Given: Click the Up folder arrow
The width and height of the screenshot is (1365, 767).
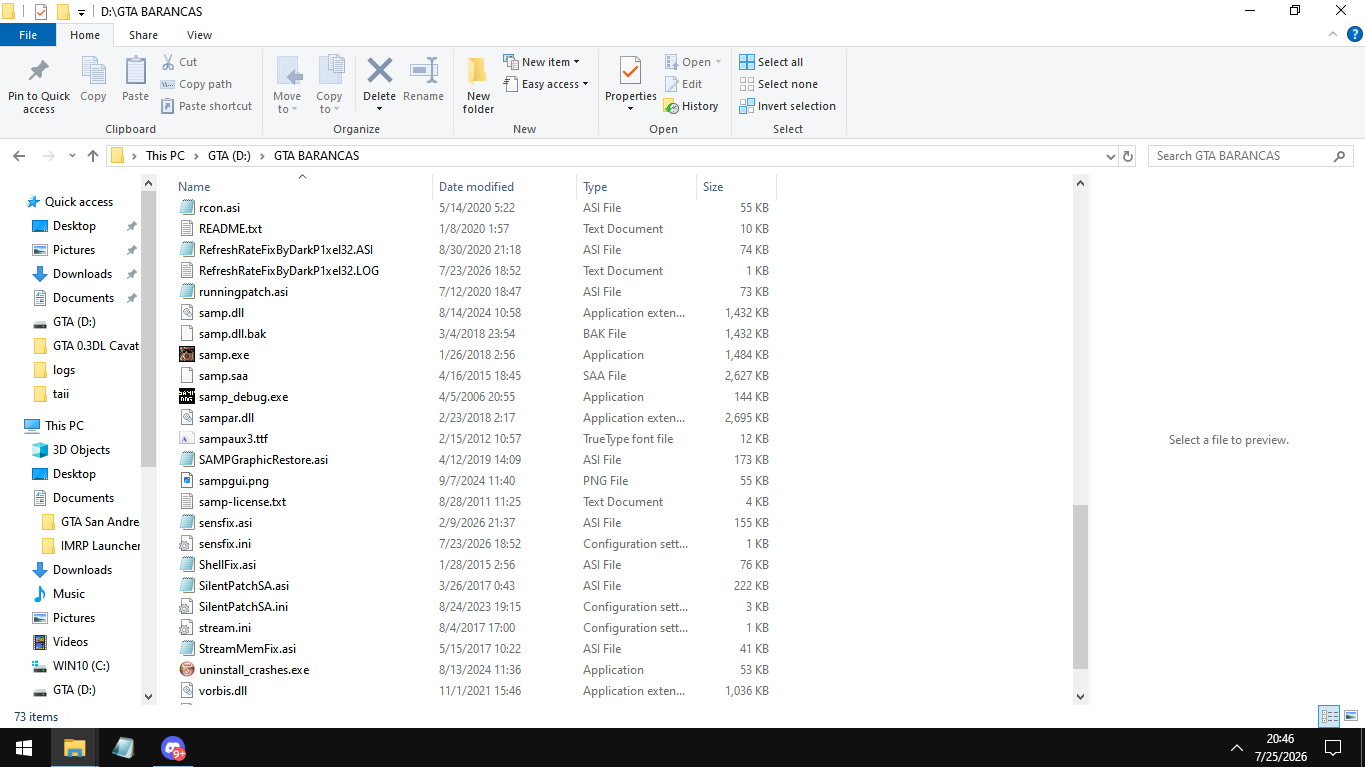Looking at the screenshot, I should coord(93,156).
